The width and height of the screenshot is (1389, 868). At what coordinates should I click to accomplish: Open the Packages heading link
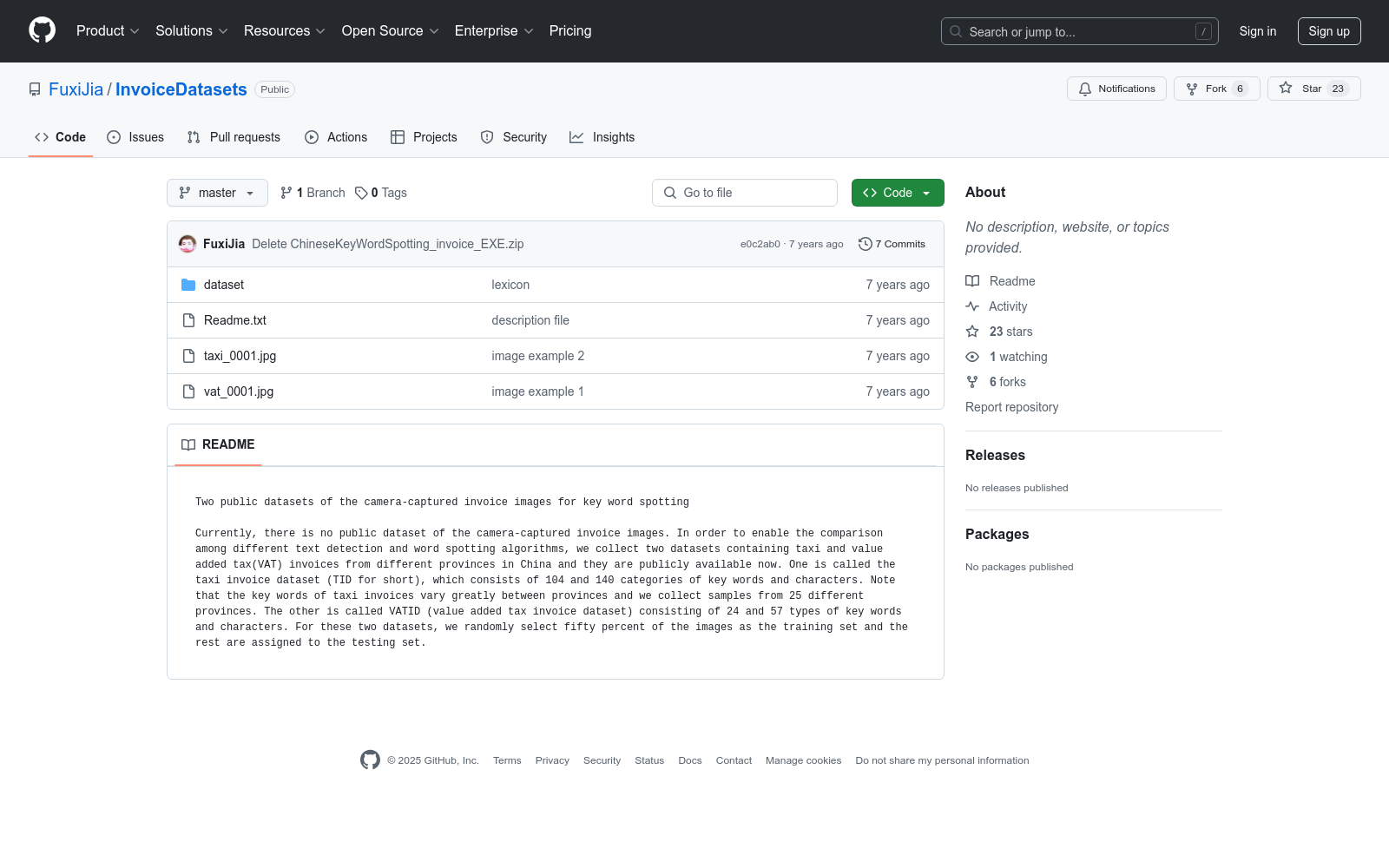tap(997, 534)
